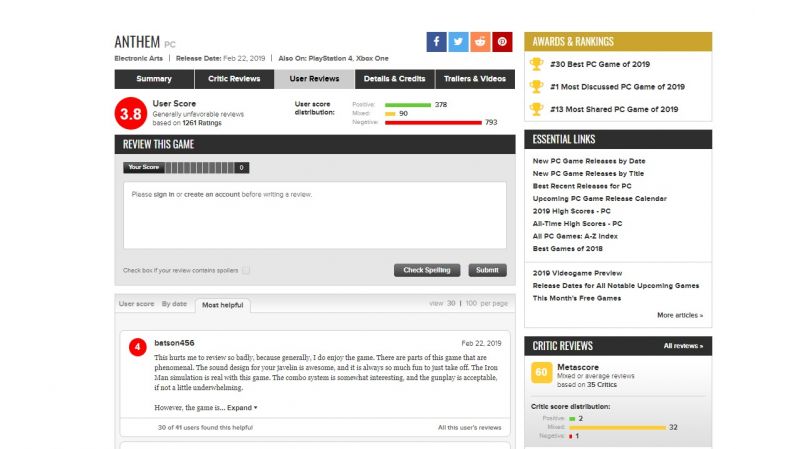Click the green Positive distribution bar
The image size is (800, 449).
[408, 105]
